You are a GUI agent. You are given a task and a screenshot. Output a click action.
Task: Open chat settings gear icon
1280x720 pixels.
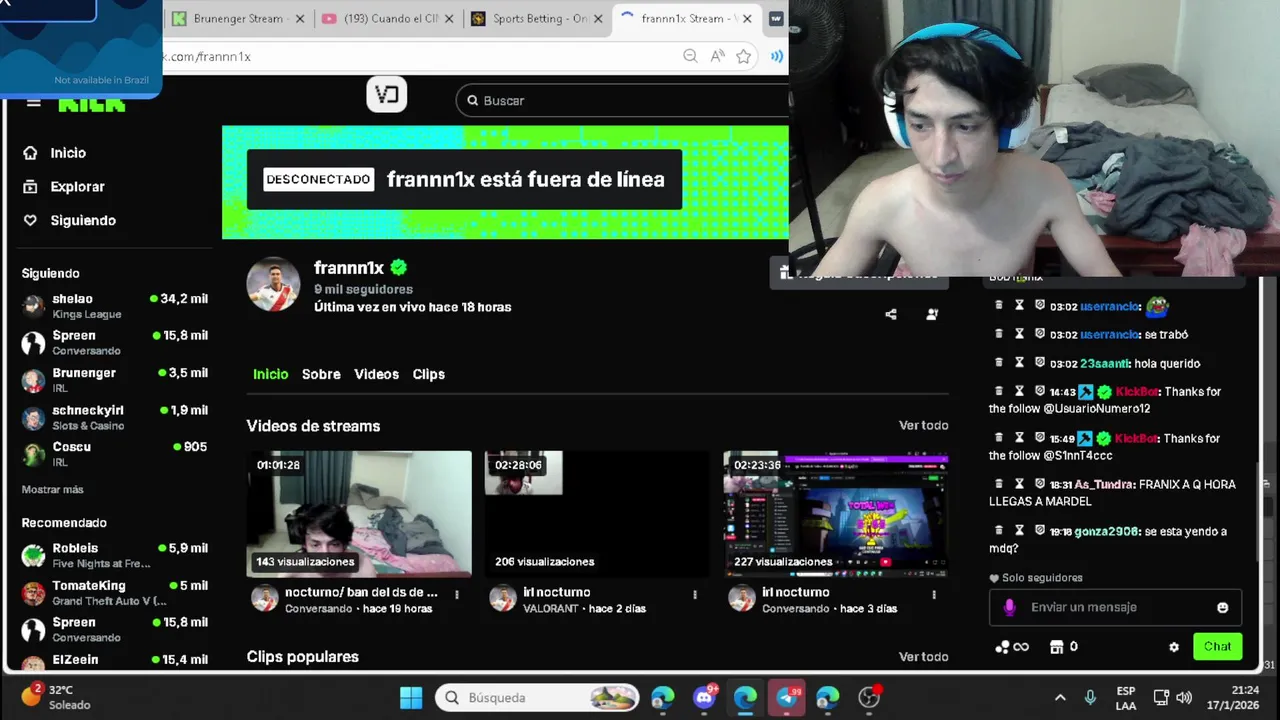1174,647
